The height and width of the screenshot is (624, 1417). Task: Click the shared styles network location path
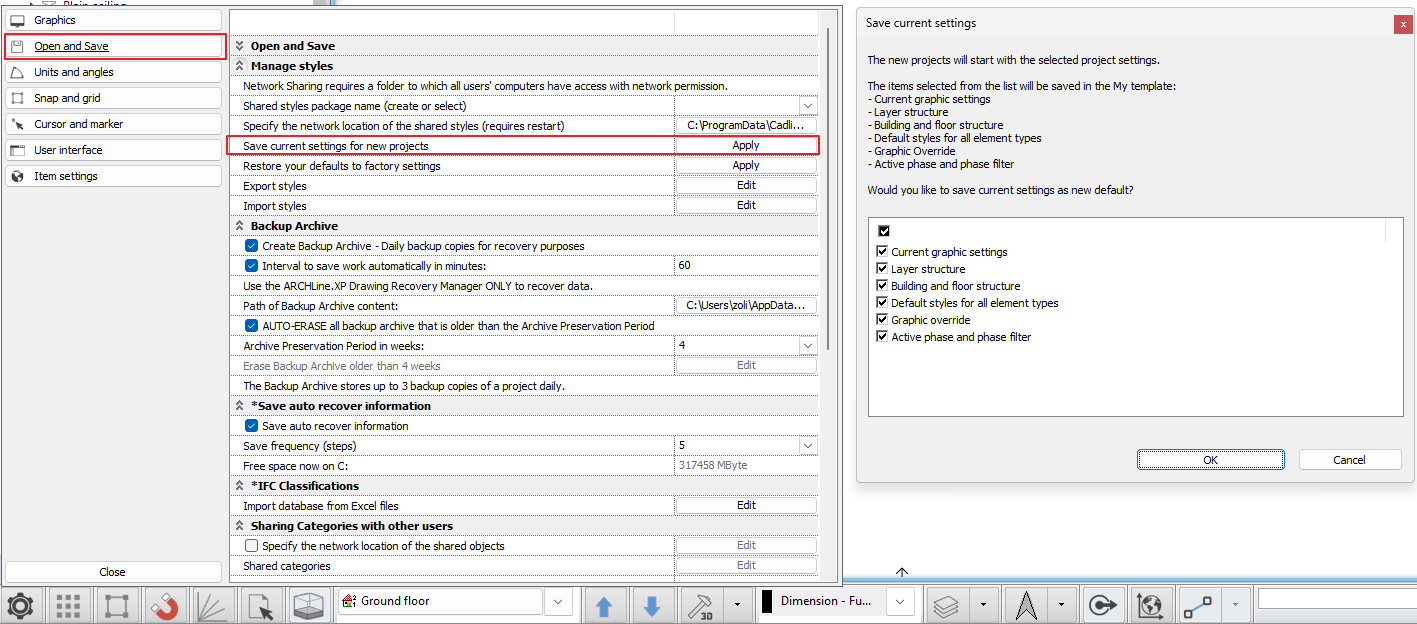pos(746,126)
